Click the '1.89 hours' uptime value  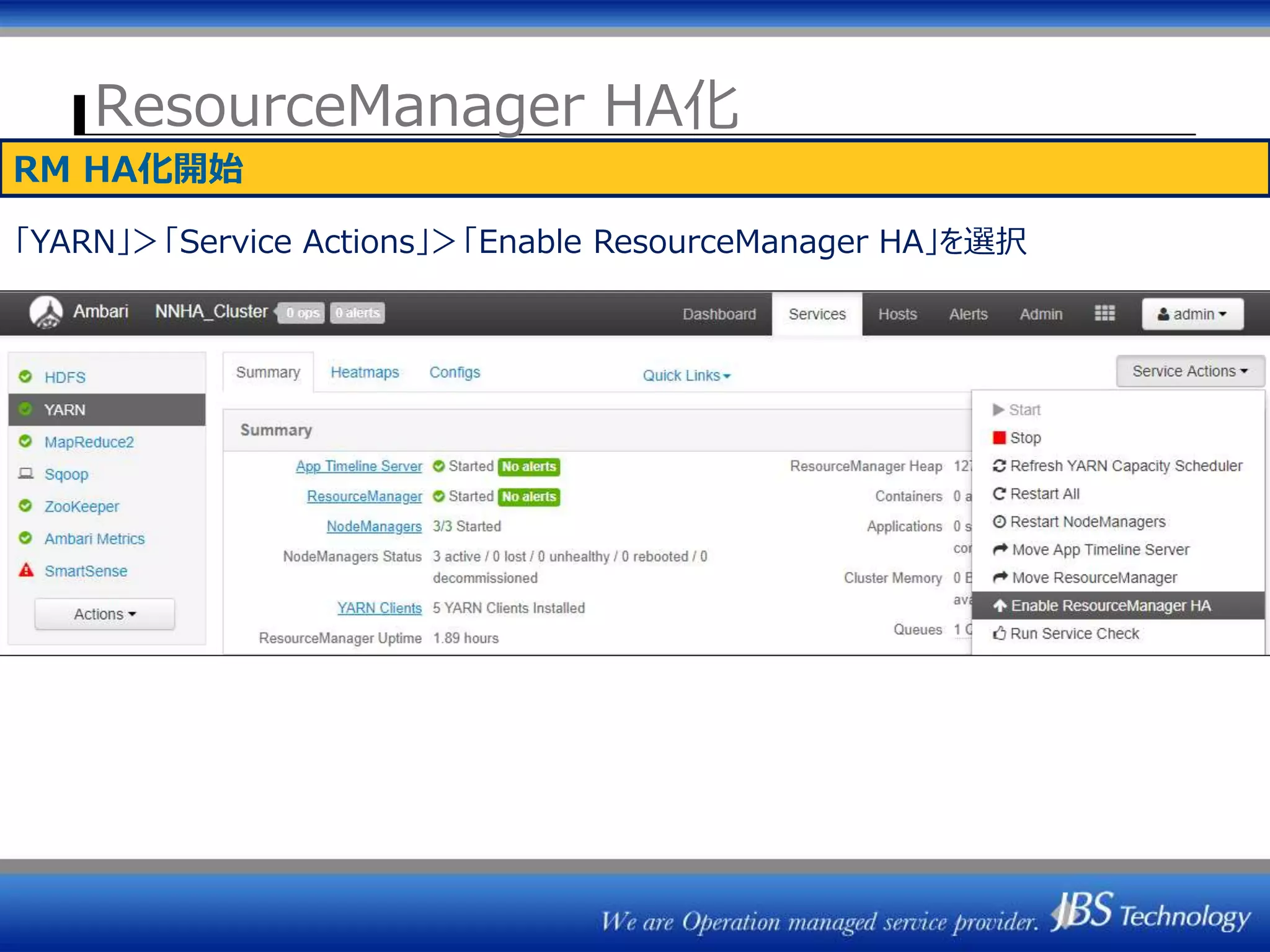point(465,638)
